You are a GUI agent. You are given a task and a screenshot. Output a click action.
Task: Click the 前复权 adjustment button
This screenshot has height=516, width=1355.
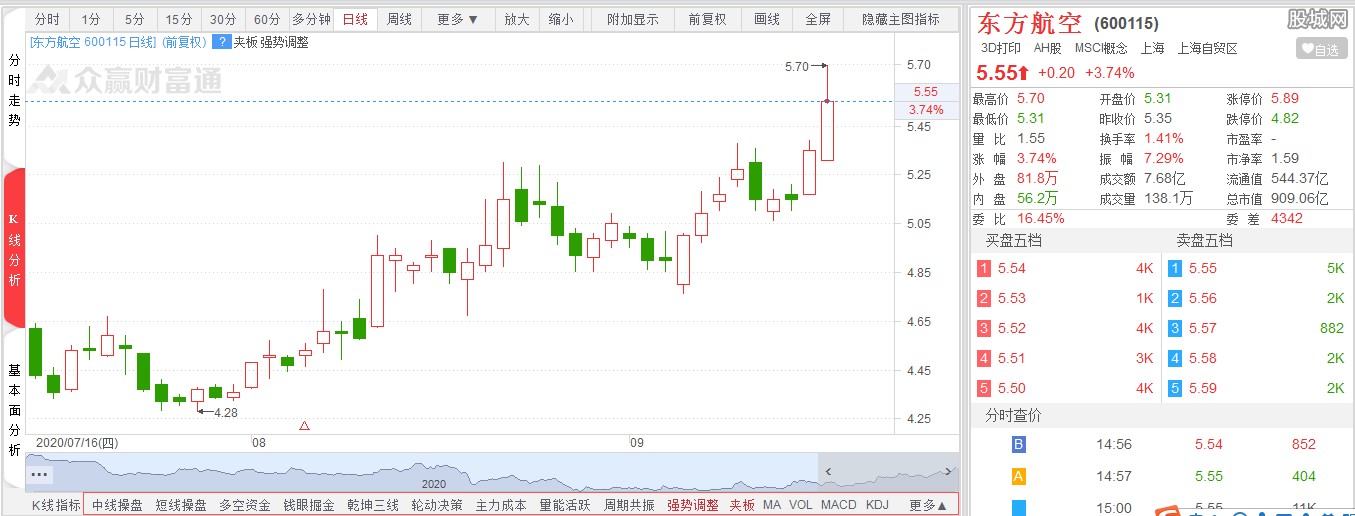point(707,19)
